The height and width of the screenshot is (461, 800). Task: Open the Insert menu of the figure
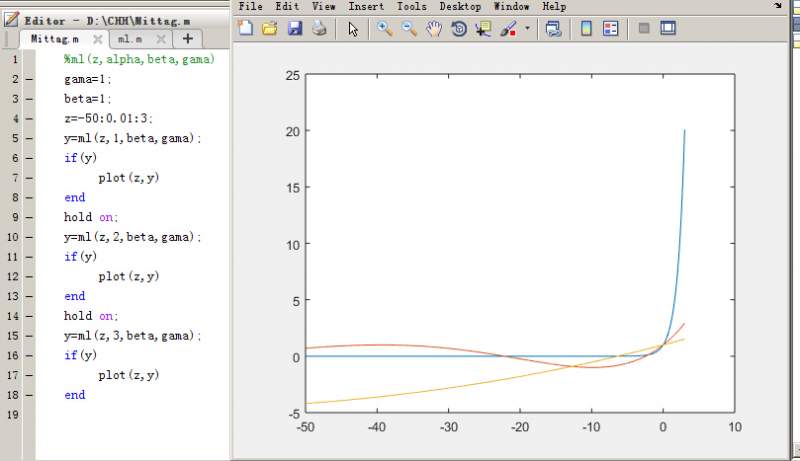[x=366, y=7]
